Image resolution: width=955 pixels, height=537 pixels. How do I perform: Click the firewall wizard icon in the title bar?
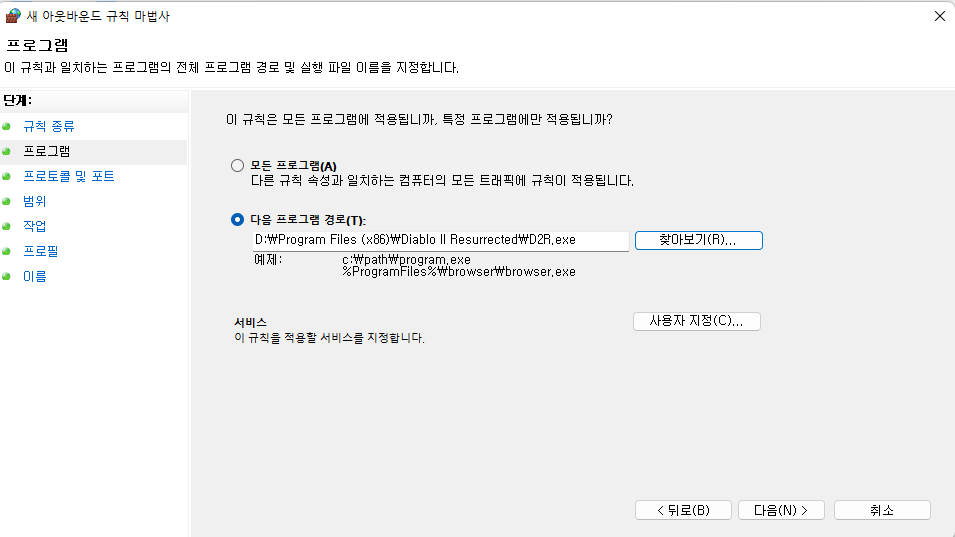point(13,15)
